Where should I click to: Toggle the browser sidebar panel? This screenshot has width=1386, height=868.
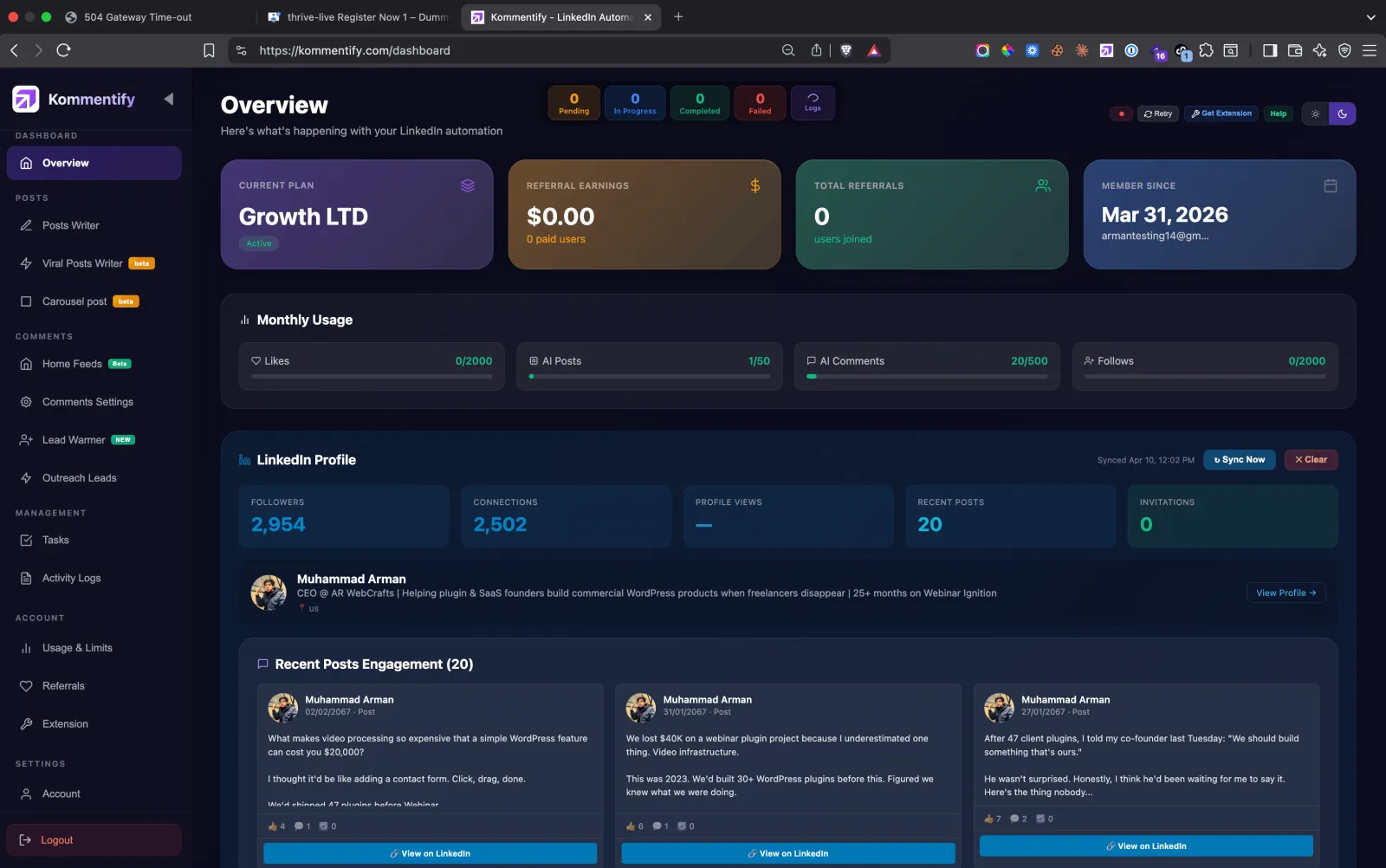[x=1270, y=50]
